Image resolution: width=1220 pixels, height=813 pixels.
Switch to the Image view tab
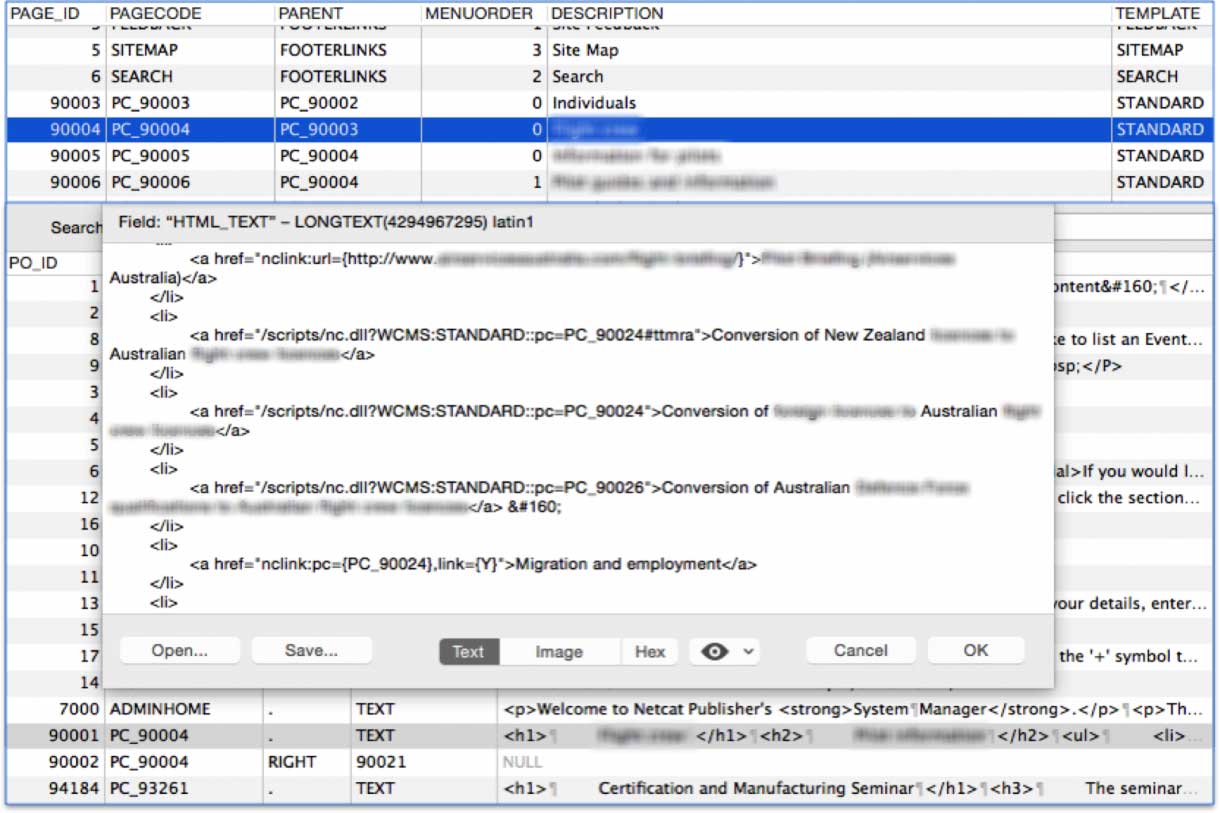(558, 651)
